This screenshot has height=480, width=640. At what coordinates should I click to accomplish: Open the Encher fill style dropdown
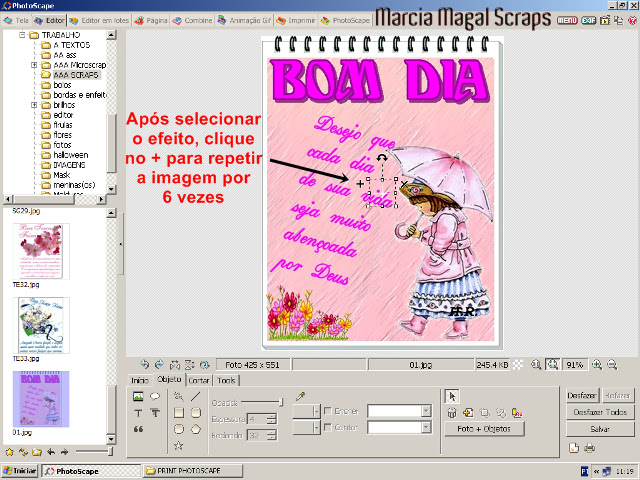pos(426,411)
